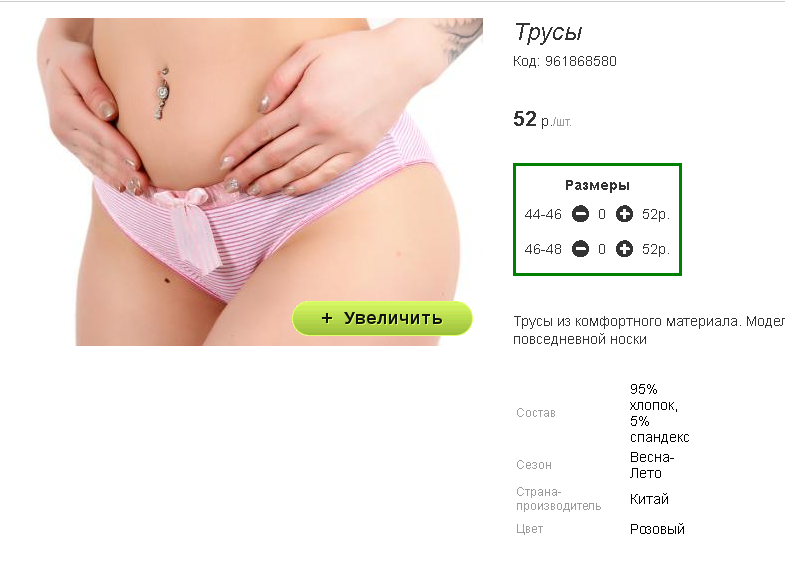Click the 52р. price in the 44-46 row
This screenshot has width=785, height=565.
656,215
